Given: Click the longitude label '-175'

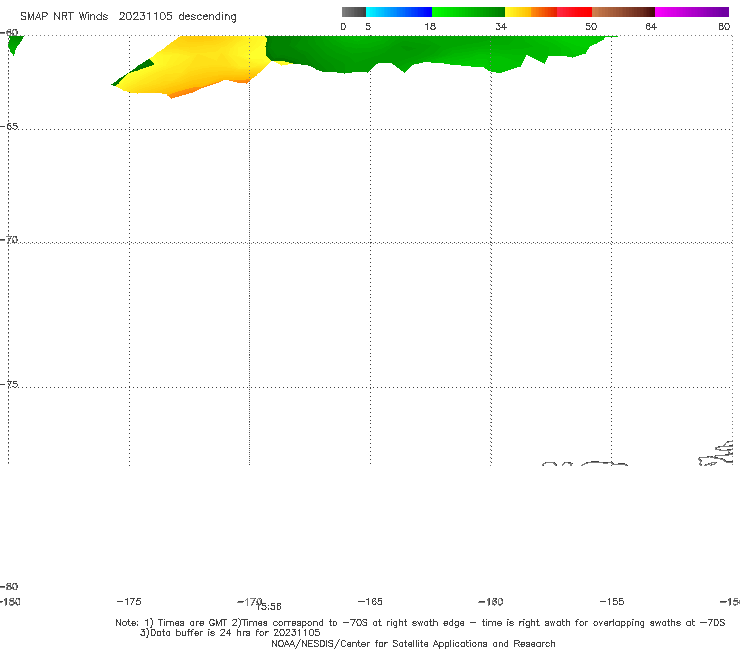Looking at the screenshot, I should (x=129, y=601).
